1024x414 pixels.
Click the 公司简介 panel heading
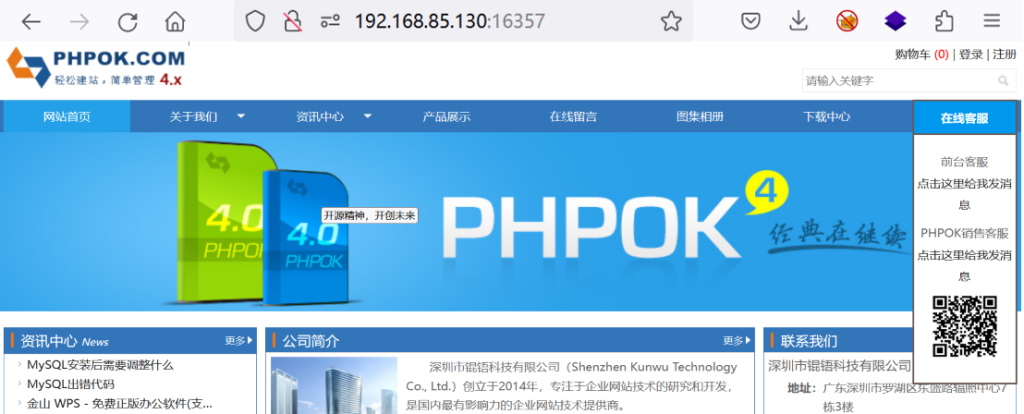click(x=311, y=341)
